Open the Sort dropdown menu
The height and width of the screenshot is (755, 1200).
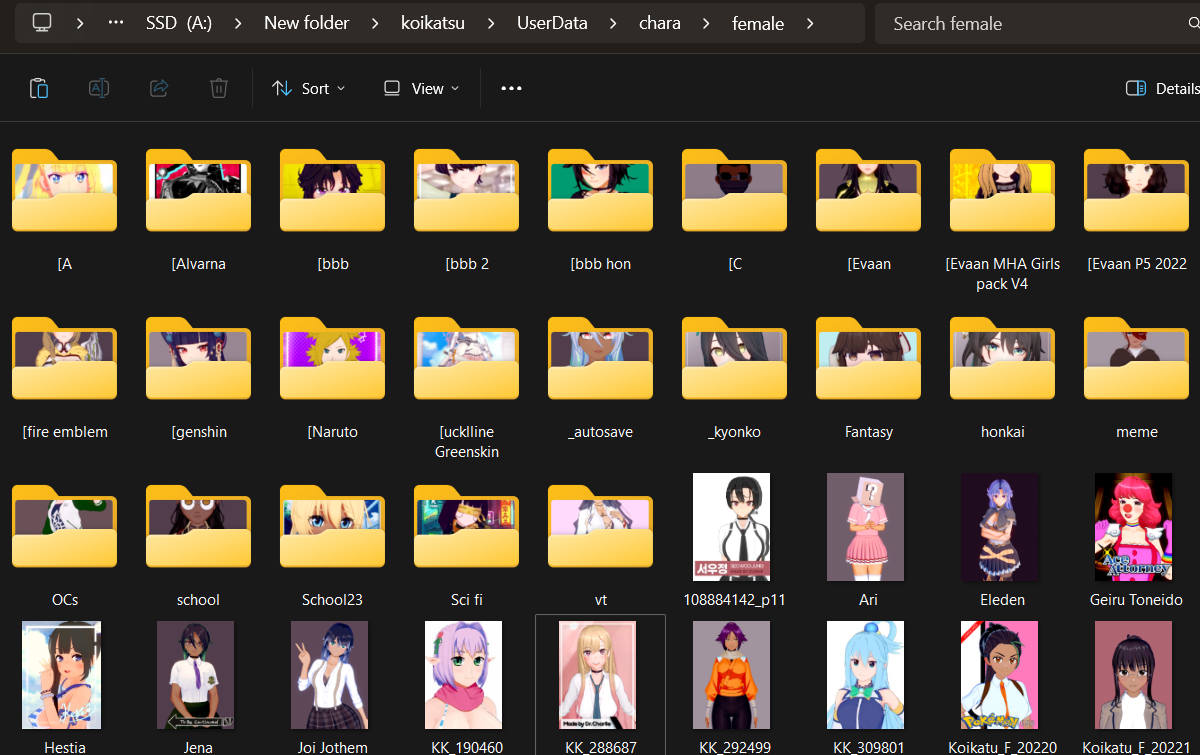click(x=308, y=88)
